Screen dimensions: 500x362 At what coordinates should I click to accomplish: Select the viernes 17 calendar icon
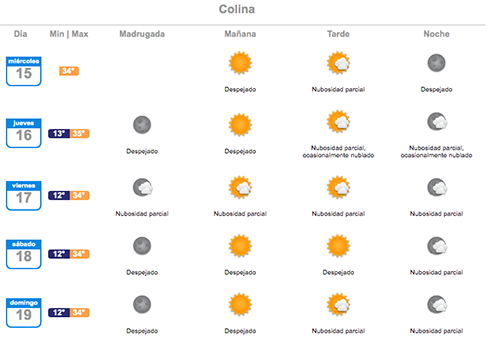(24, 195)
